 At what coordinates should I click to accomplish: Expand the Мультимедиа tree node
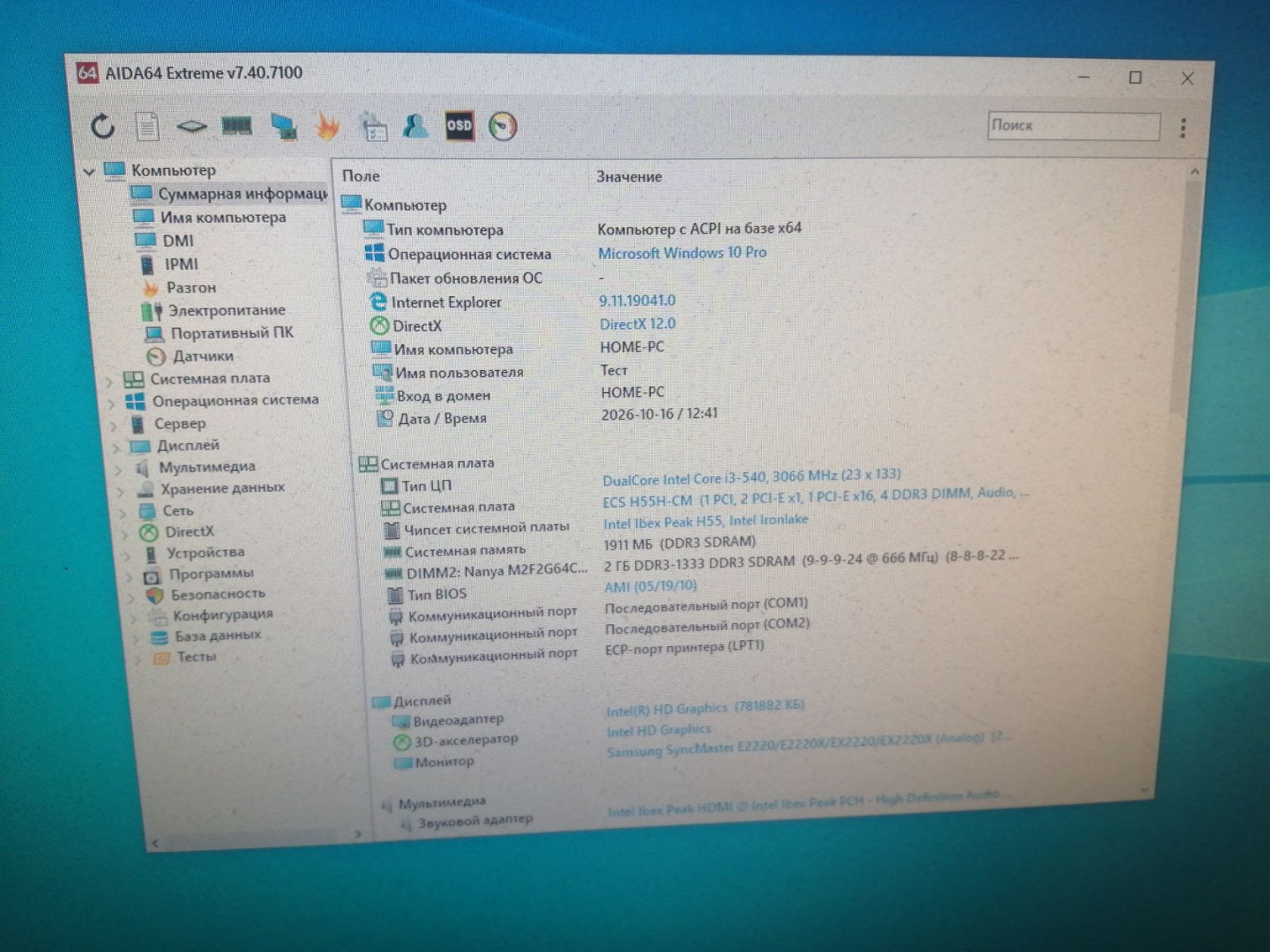pyautogui.click(x=119, y=469)
